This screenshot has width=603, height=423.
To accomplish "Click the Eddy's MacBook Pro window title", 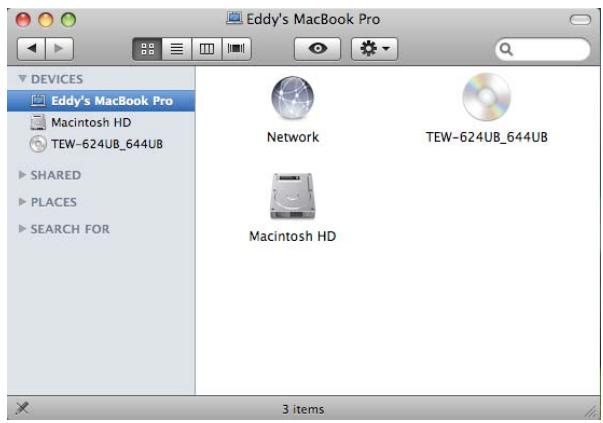I will [313, 19].
